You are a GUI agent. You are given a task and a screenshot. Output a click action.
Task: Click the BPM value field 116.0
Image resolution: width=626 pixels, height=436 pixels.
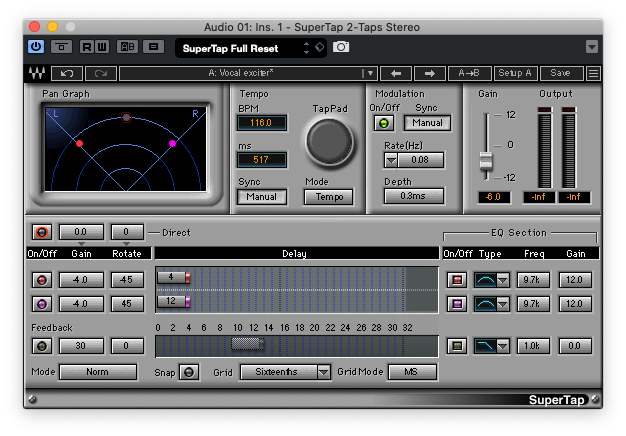tap(261, 123)
